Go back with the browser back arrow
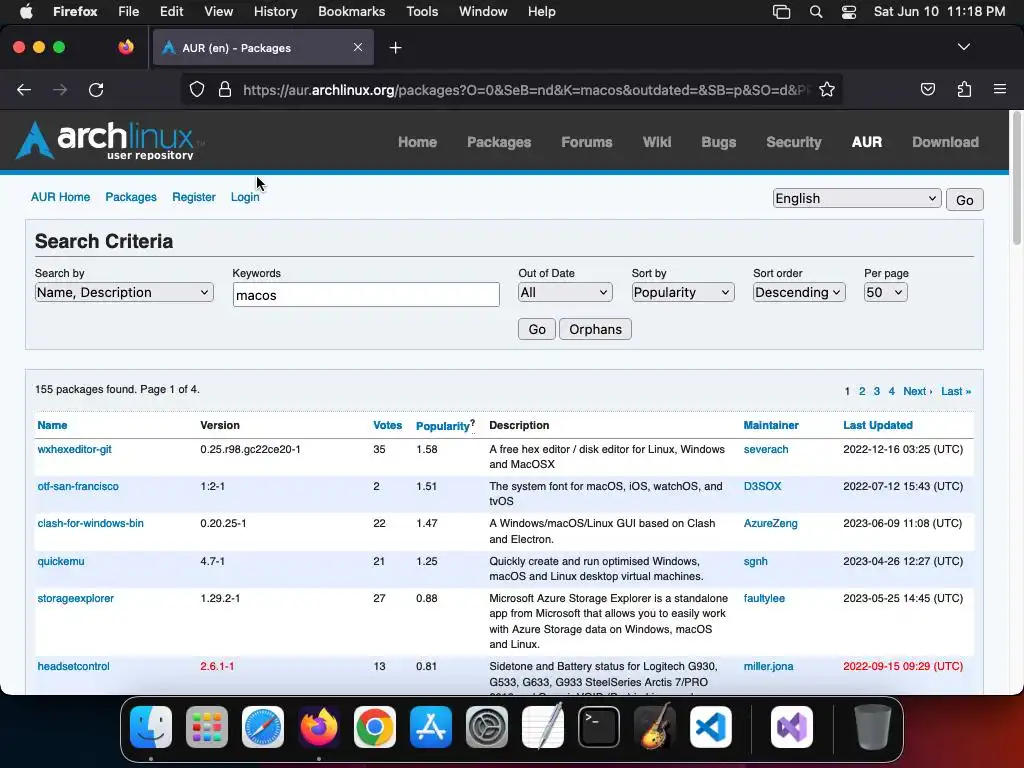Viewport: 1024px width, 768px height. tap(24, 89)
